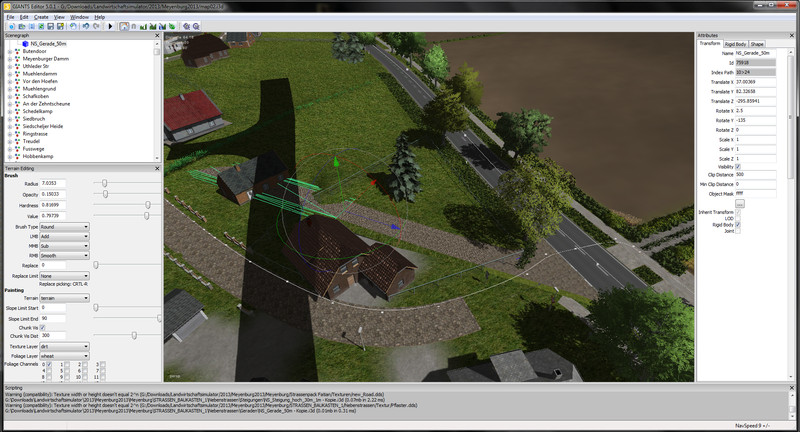
Task: Select the highlighted house-shaped toolbar tool
Action: point(124,26)
